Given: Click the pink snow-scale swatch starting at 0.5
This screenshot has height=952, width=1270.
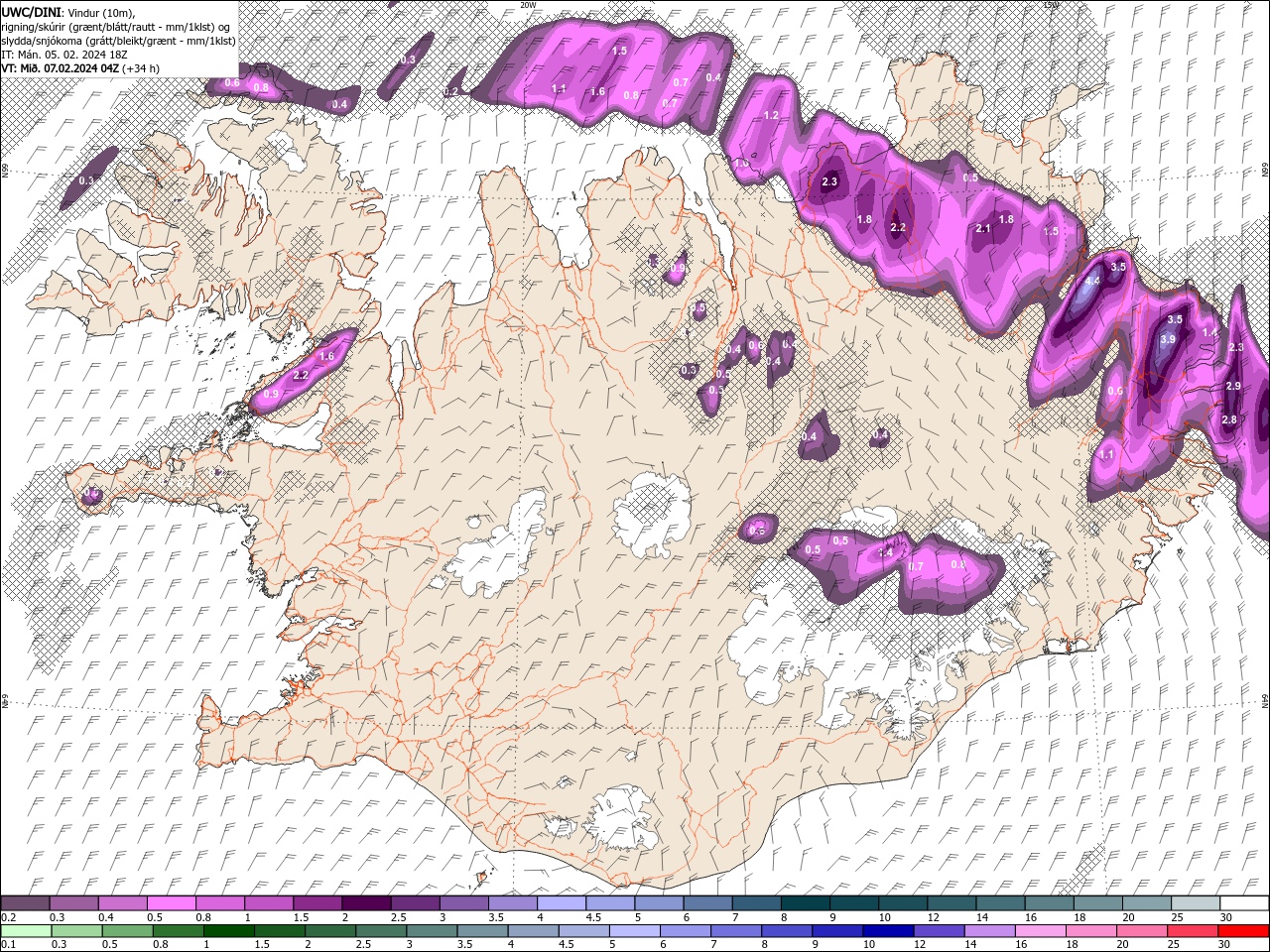Looking at the screenshot, I should 171,903.
